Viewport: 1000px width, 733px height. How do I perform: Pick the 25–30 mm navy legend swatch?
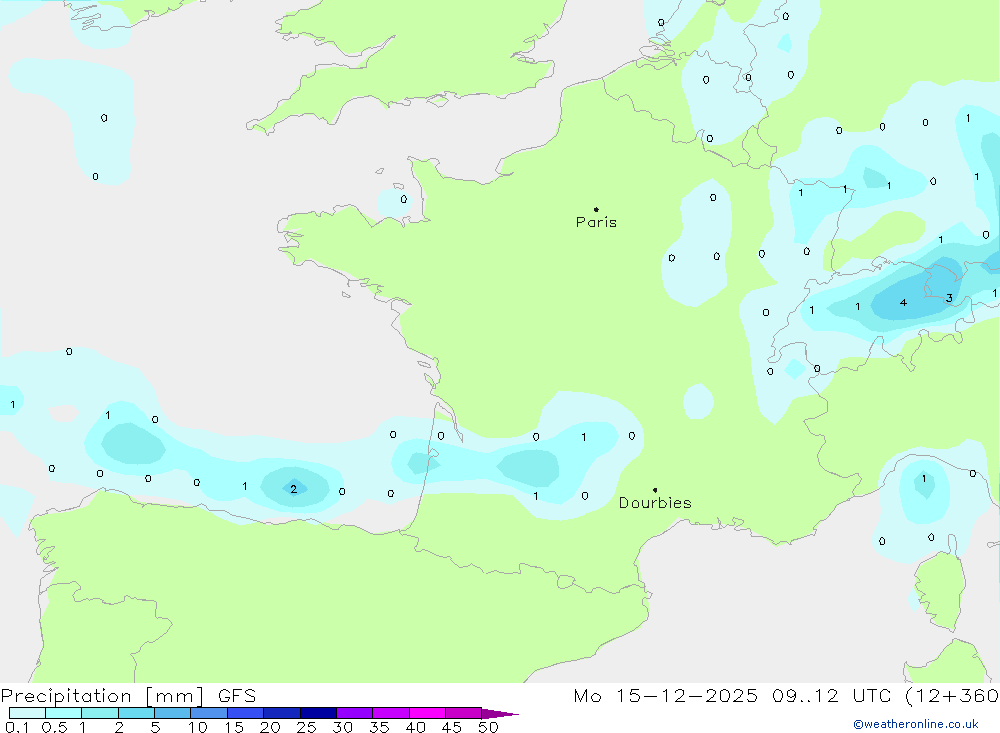[318, 713]
